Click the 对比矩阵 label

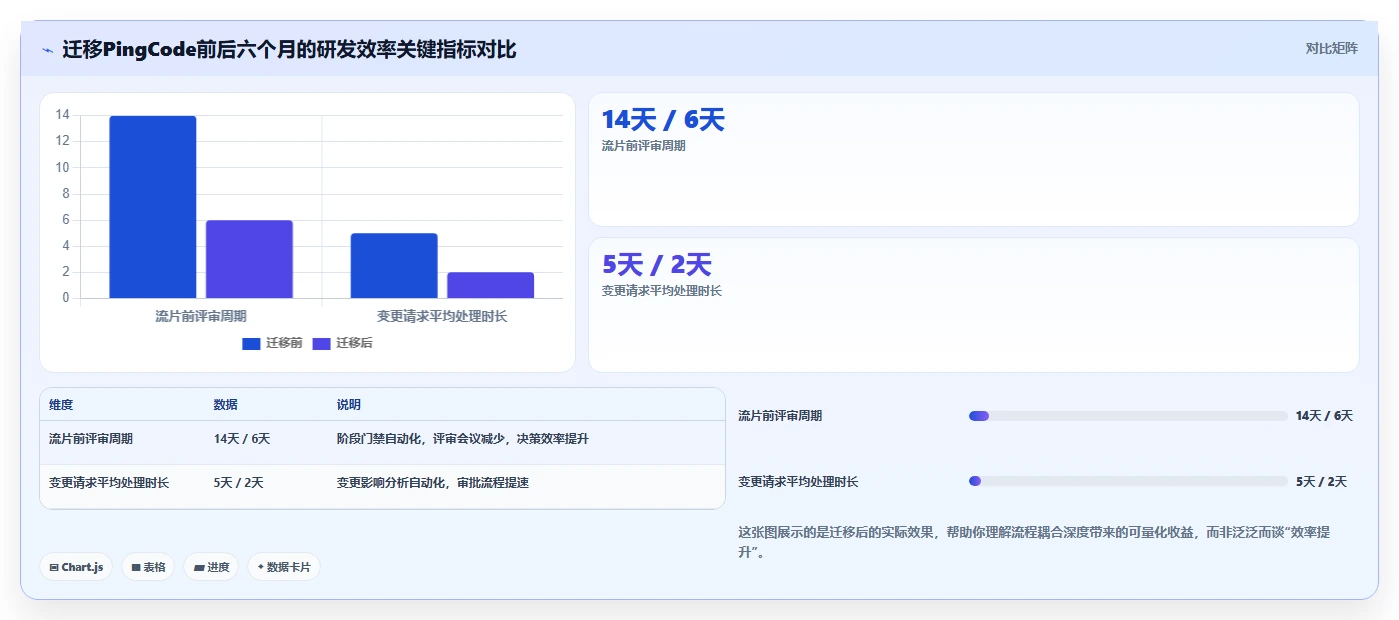(1331, 48)
